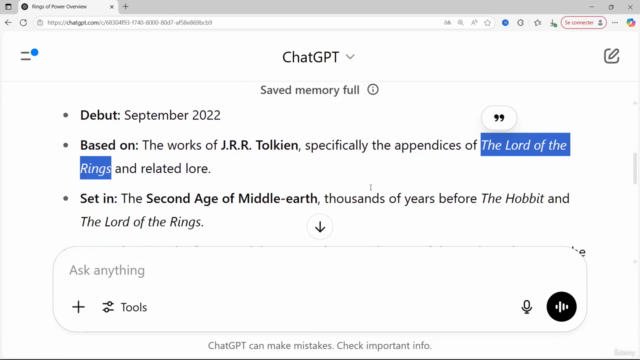Add page to favorites with star icon
The width and height of the screenshot is (640, 360).
coord(487,22)
